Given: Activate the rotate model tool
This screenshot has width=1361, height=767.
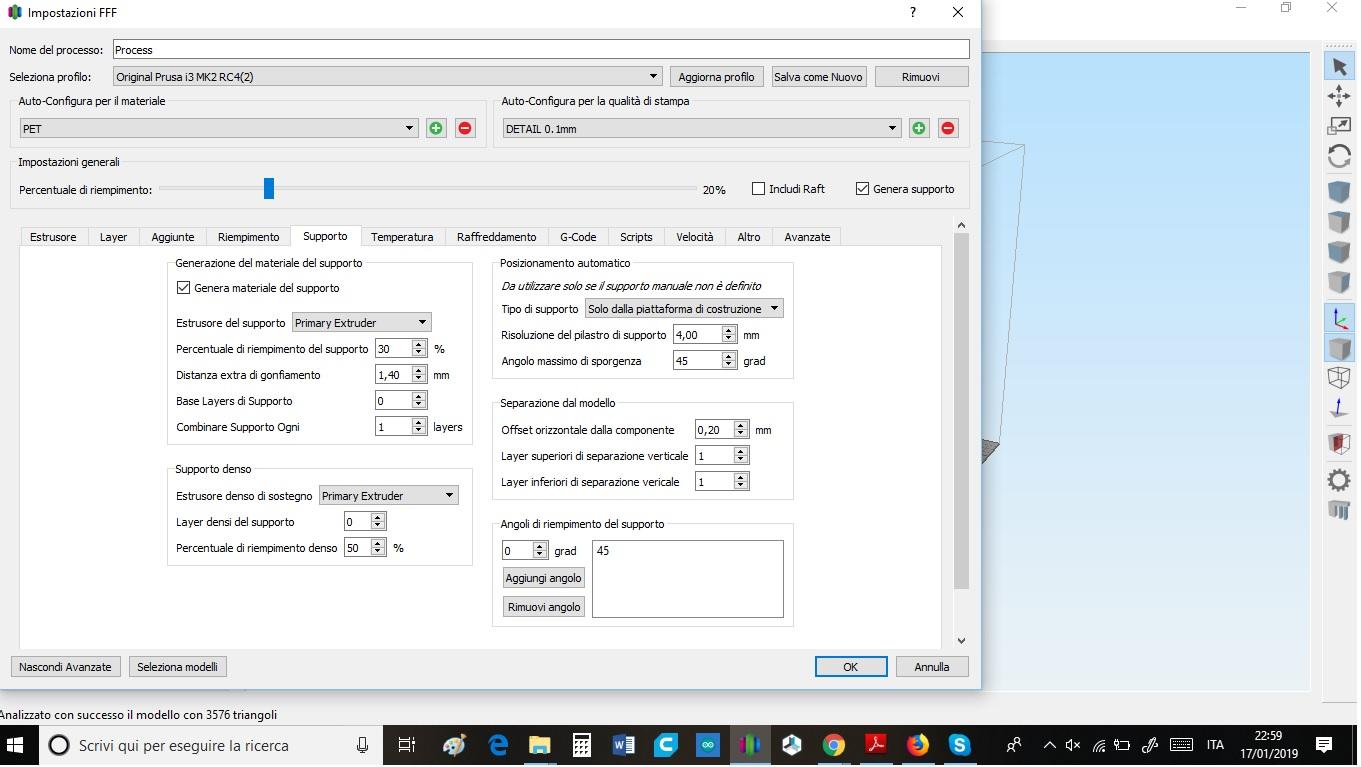Looking at the screenshot, I should point(1339,157).
